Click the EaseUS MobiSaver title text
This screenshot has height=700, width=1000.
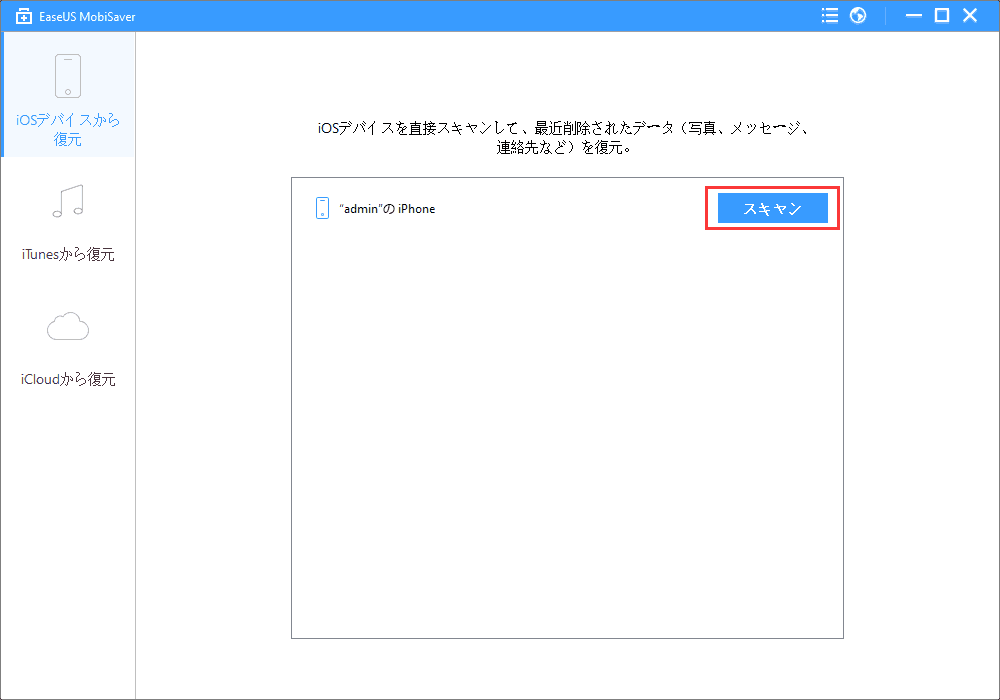click(x=87, y=17)
